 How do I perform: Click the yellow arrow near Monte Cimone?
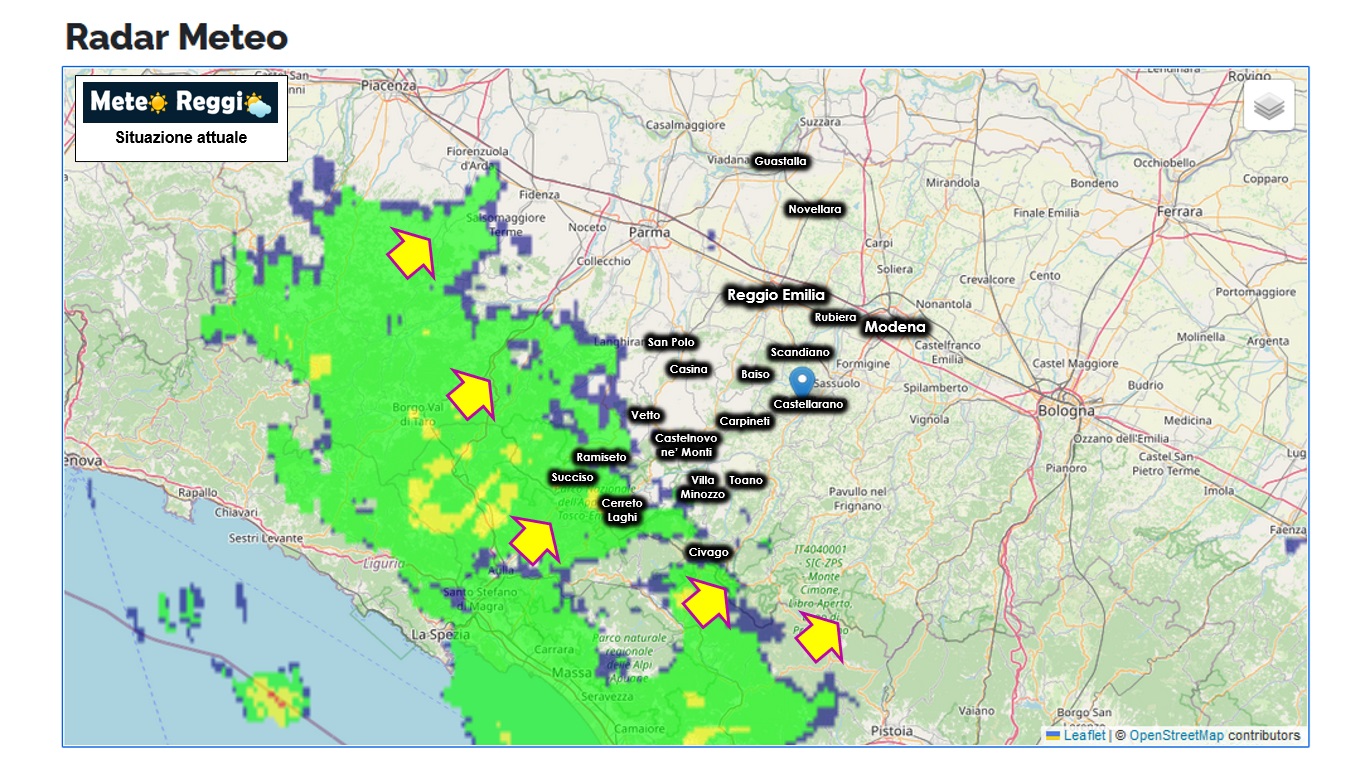tap(822, 637)
